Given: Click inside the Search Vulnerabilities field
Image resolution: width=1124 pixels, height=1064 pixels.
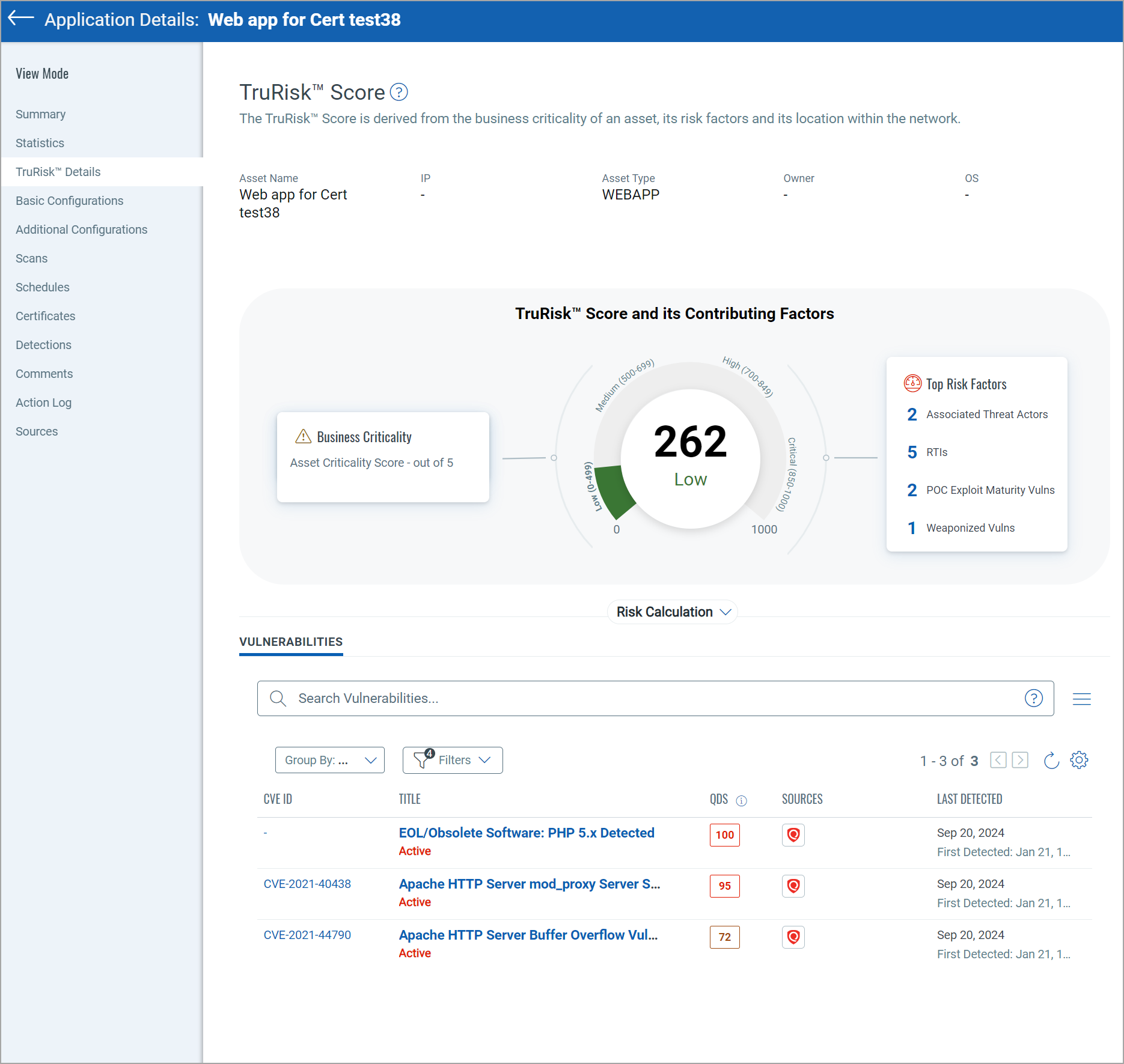Looking at the screenshot, I should [x=541, y=698].
